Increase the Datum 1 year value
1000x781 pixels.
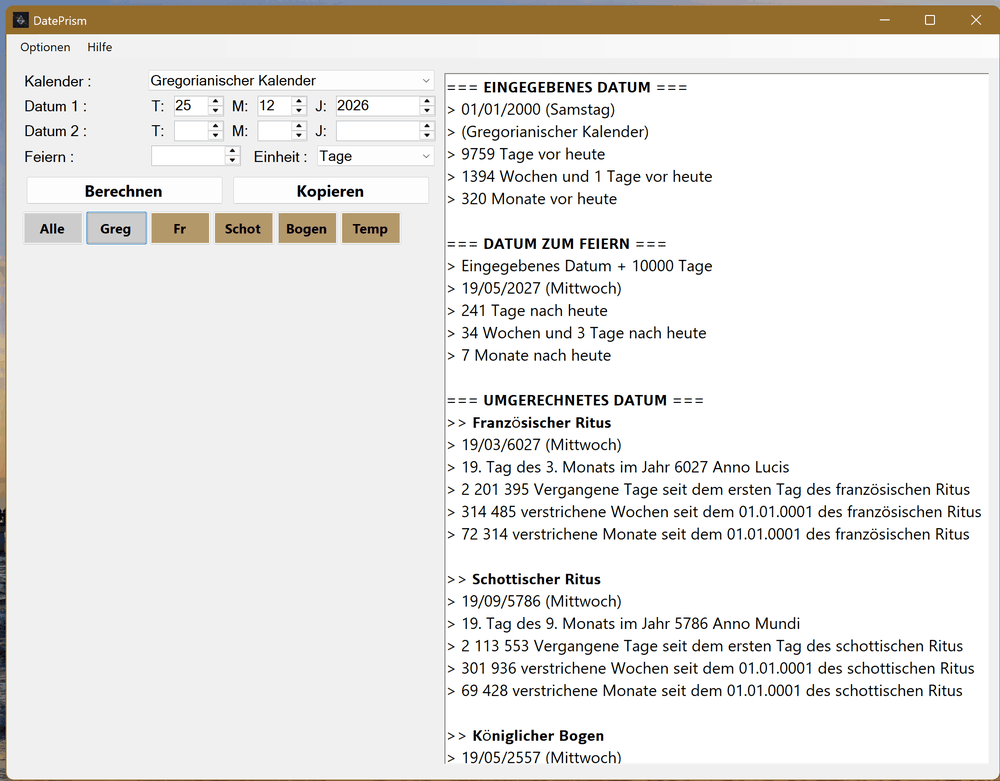(x=427, y=101)
